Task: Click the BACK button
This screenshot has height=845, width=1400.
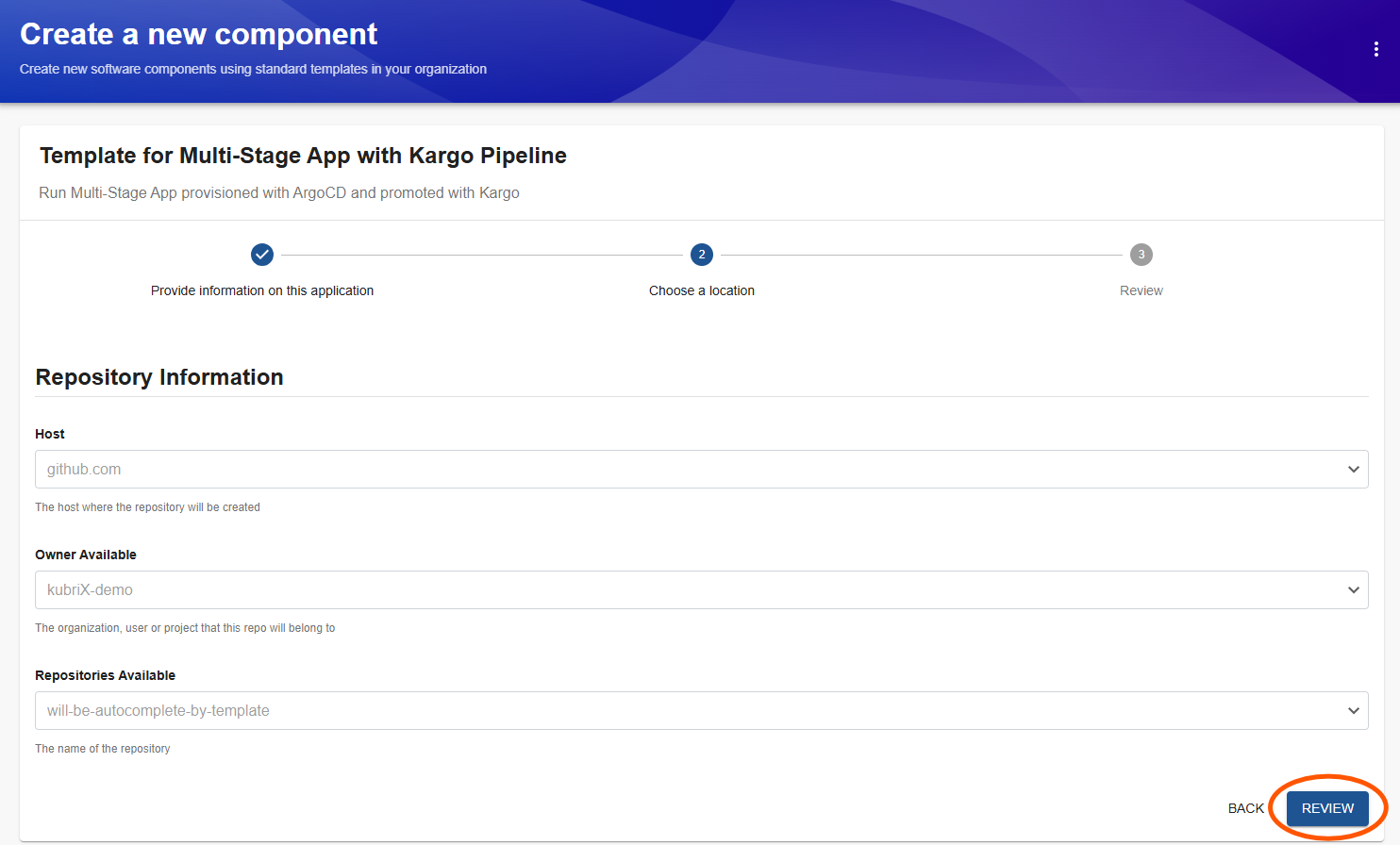Action: coord(1245,808)
